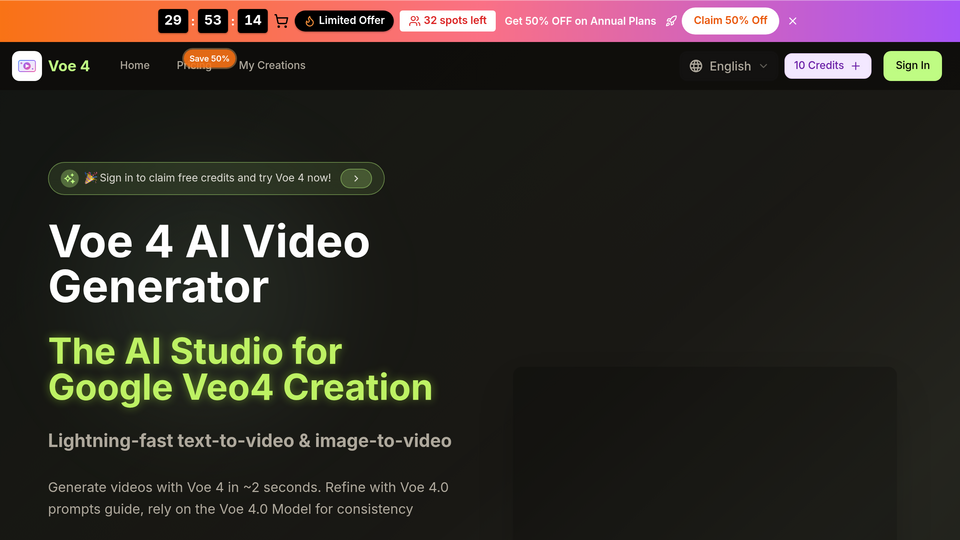Click the dark video preview panel
The width and height of the screenshot is (960, 540).
(705, 454)
